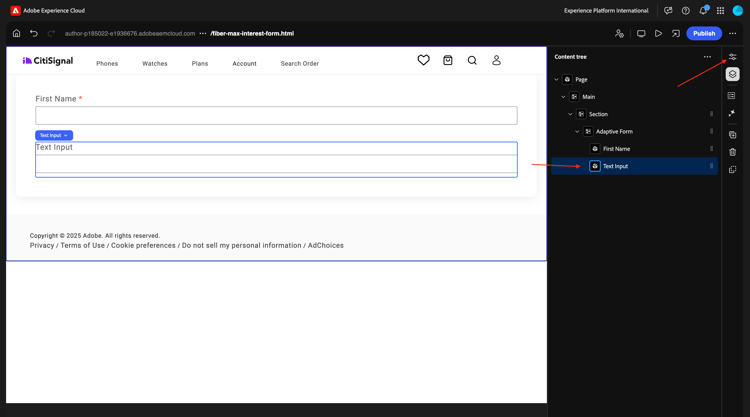This screenshot has width=750, height=417.
Task: Open the app switcher grid icon
Action: click(x=720, y=11)
